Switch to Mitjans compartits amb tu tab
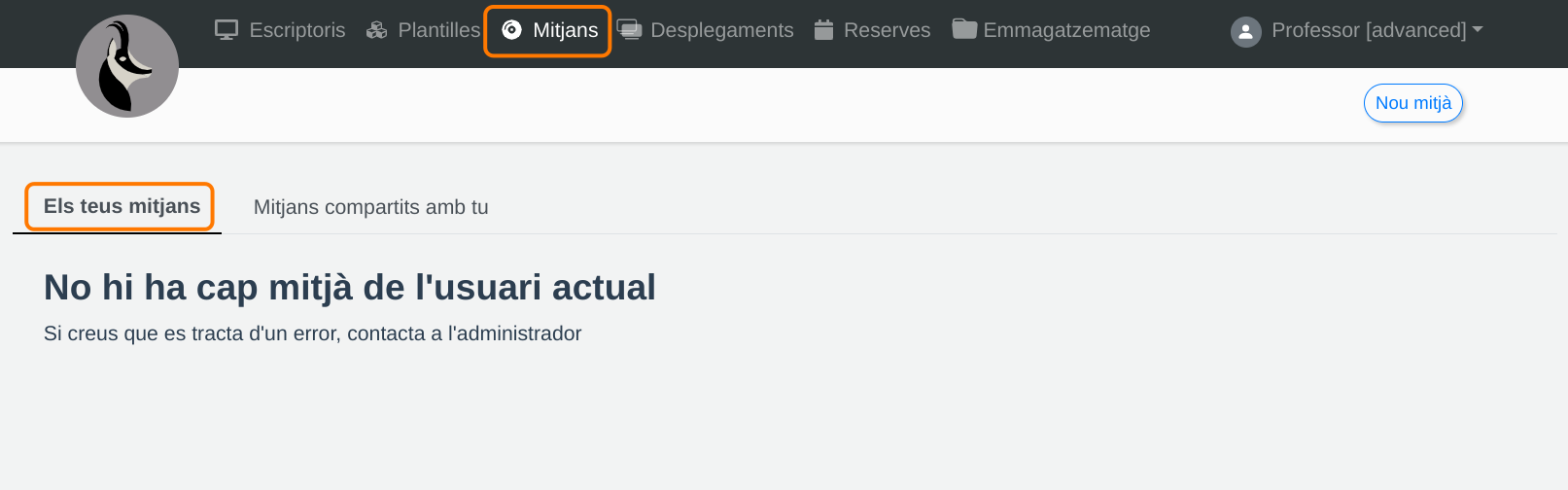1568x490 pixels. click(370, 207)
